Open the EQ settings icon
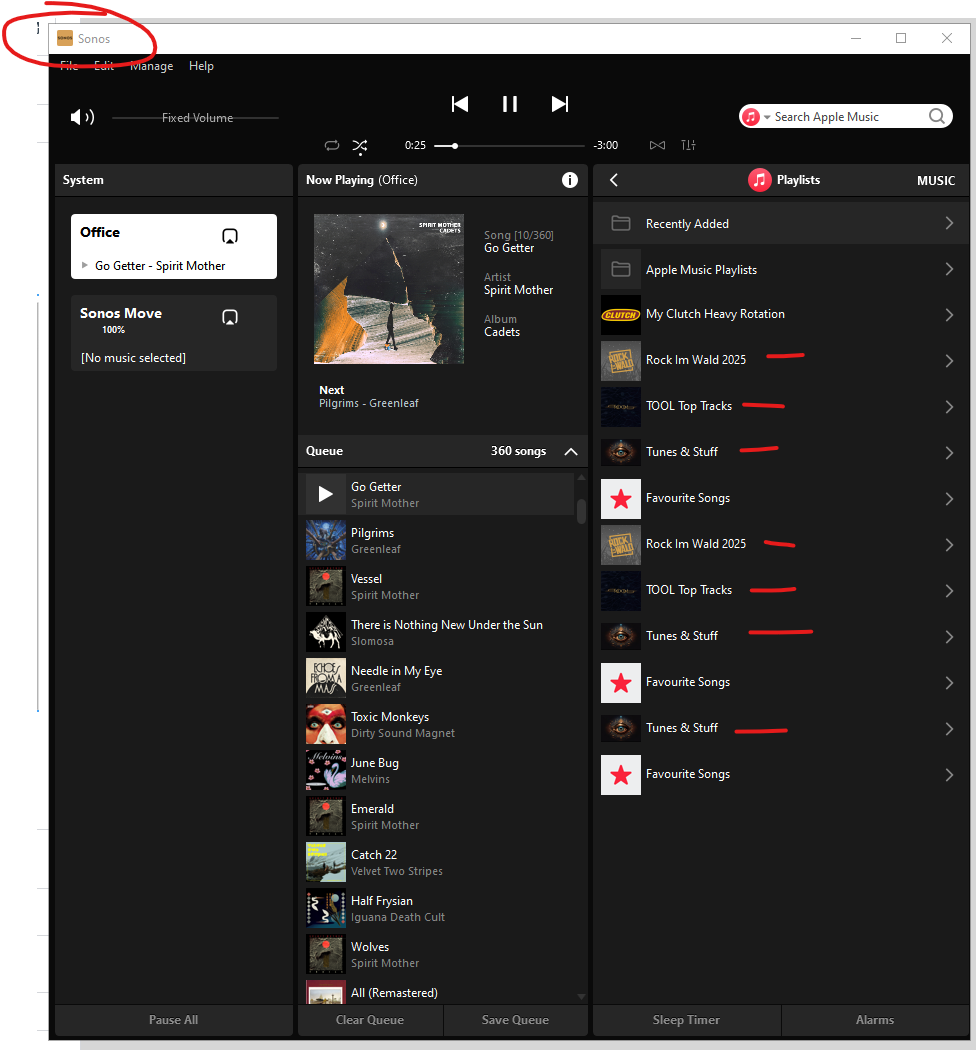This screenshot has width=976, height=1050. [x=688, y=145]
